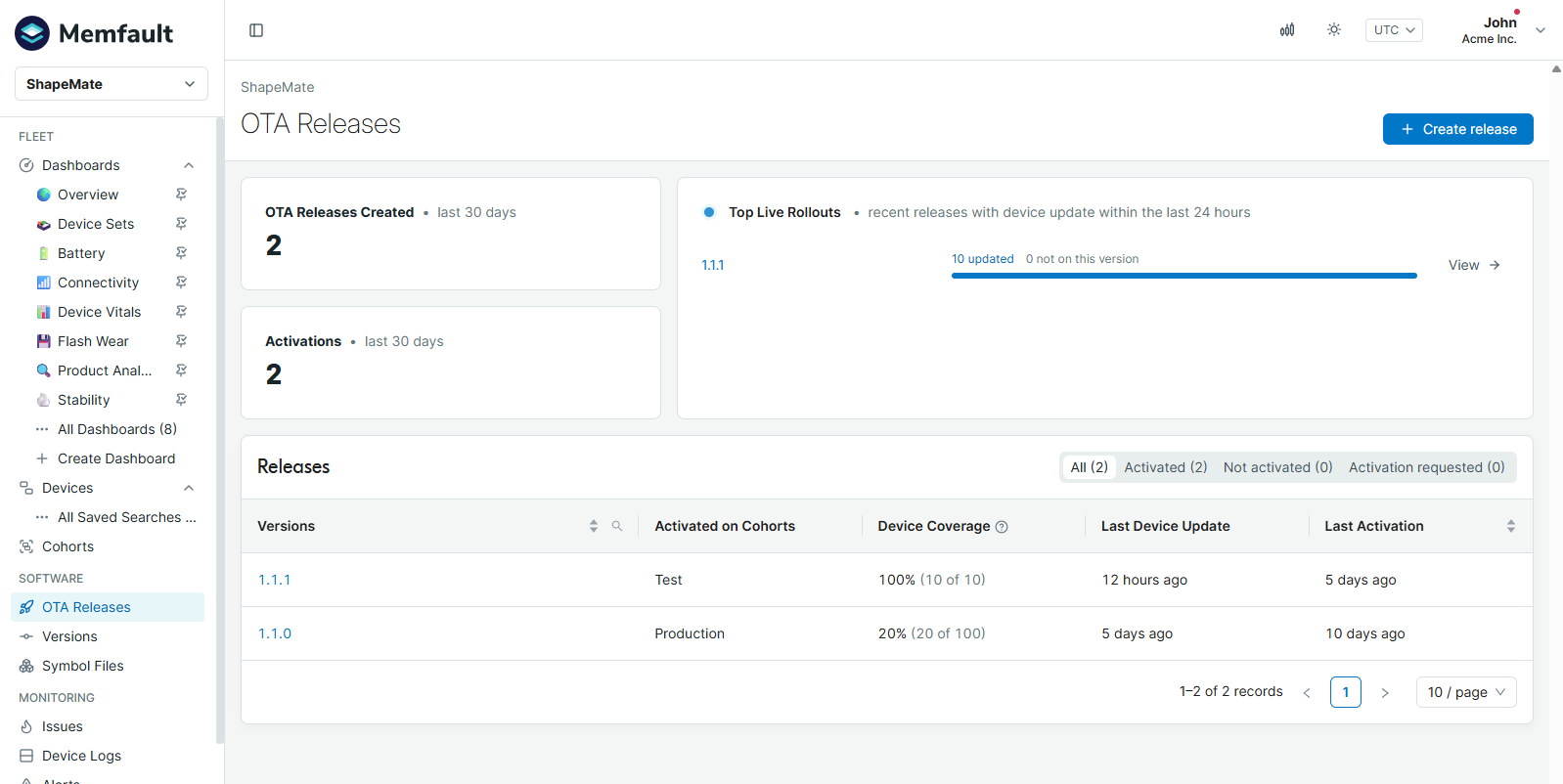Viewport: 1563px width, 784px height.
Task: Select the All (2) releases tab
Action: click(1090, 467)
